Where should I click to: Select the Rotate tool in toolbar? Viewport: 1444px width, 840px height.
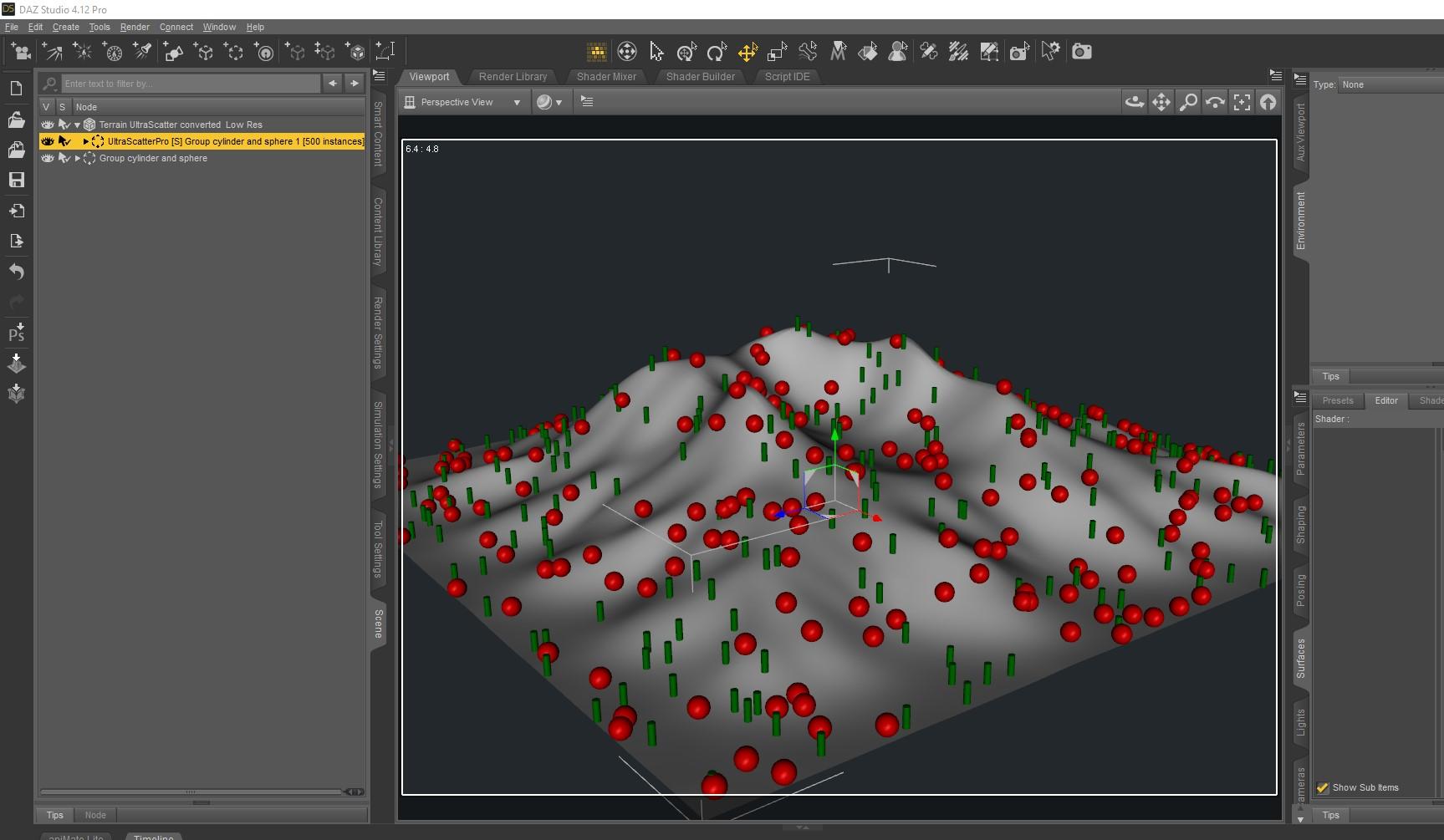(717, 52)
